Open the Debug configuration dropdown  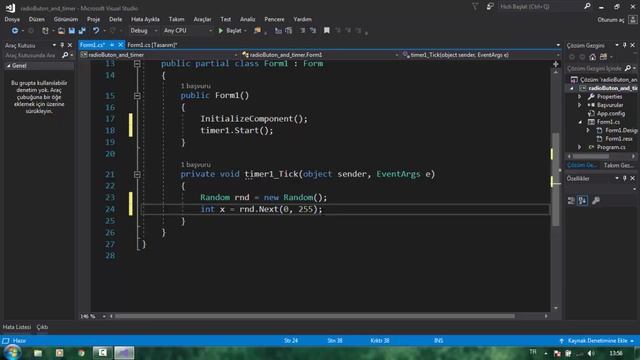coord(144,31)
